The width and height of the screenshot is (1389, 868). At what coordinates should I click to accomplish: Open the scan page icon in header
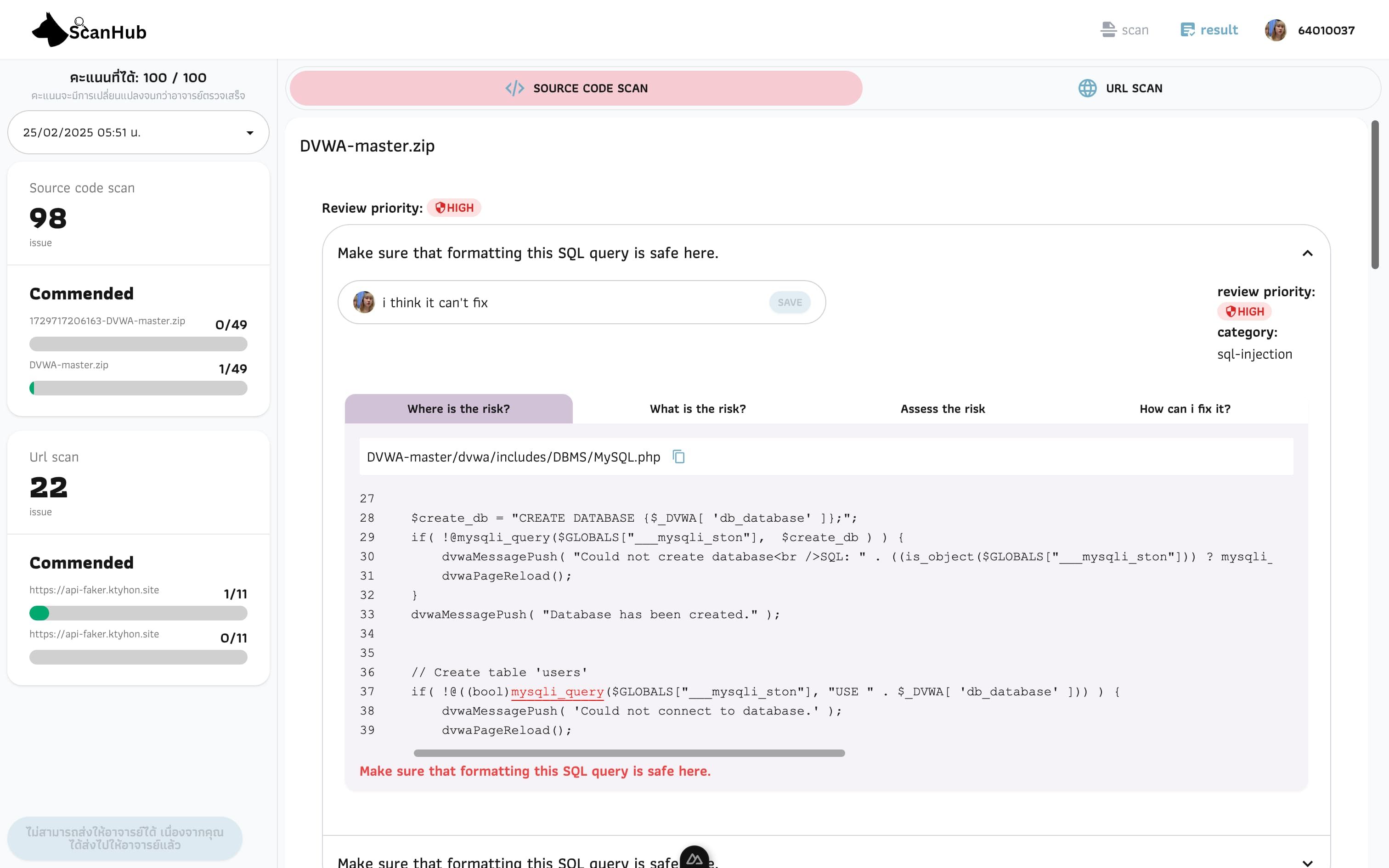pos(1108,30)
